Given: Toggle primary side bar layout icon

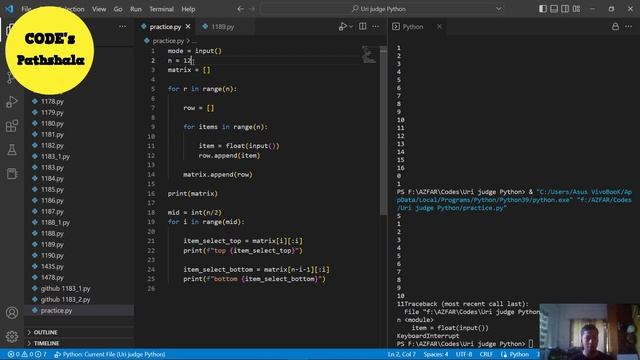Looking at the screenshot, I should pos(543,9).
